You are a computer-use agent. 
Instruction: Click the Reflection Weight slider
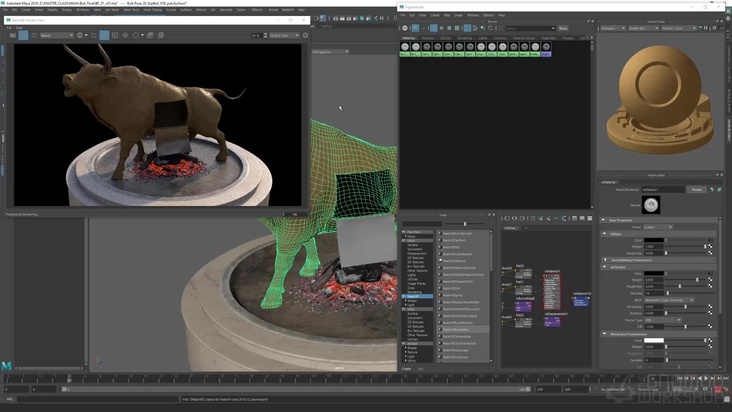pos(686,280)
